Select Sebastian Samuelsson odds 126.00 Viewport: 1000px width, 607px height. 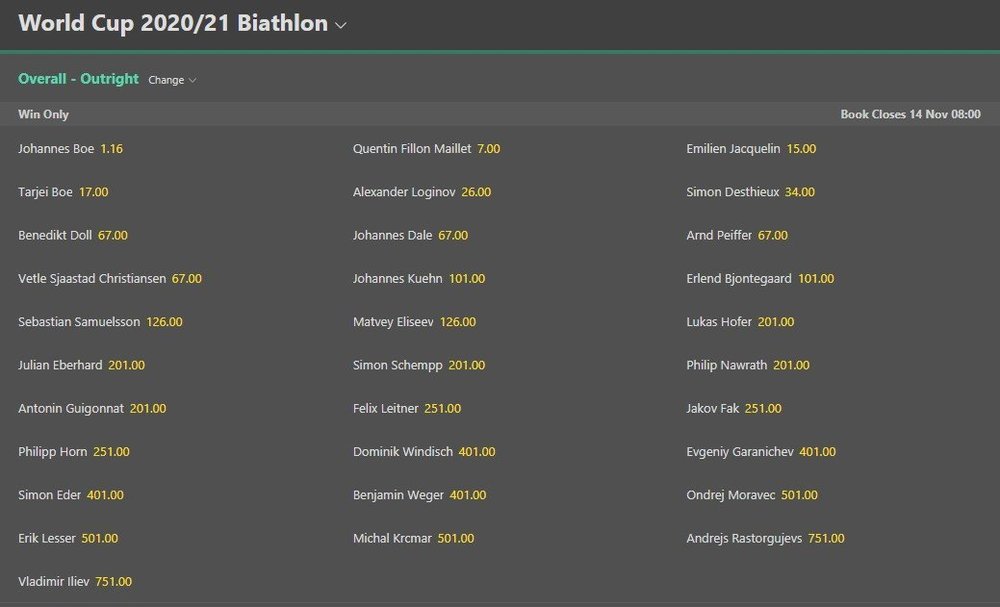tap(164, 322)
